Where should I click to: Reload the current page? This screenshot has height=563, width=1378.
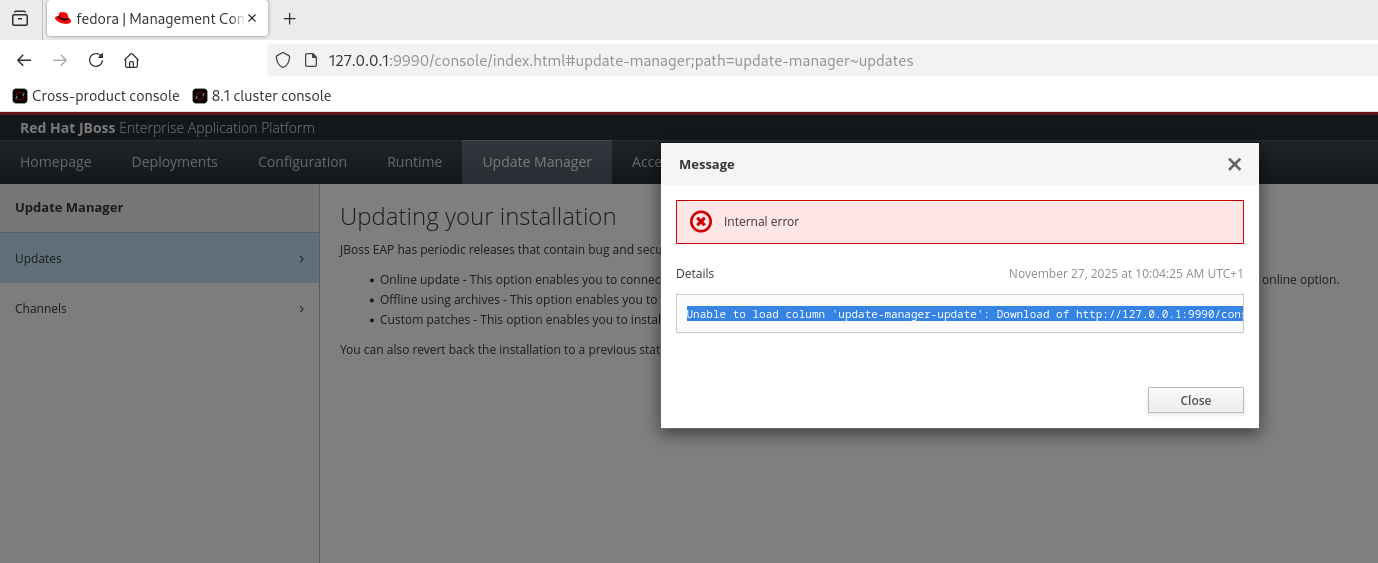coord(96,60)
